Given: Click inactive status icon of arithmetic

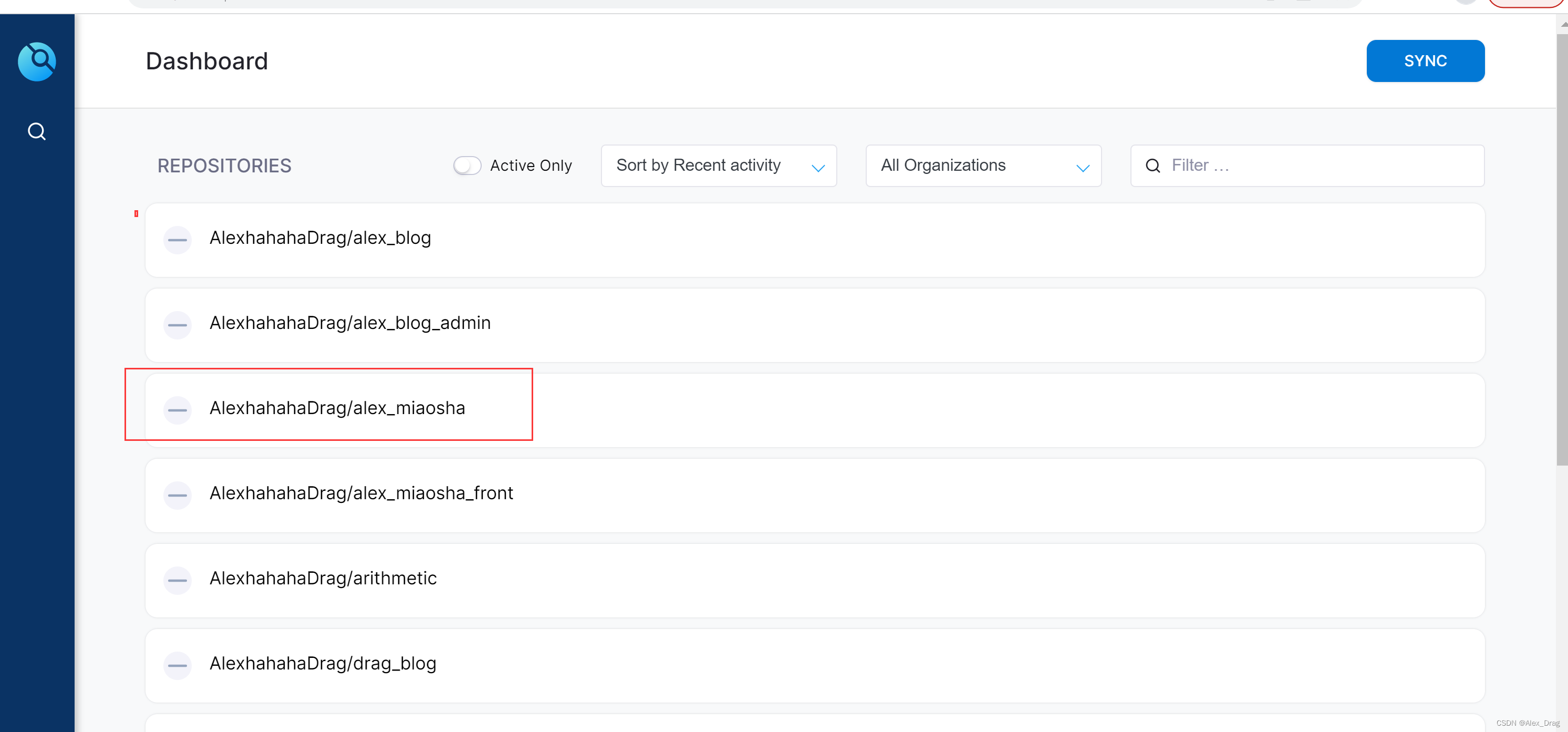Looking at the screenshot, I should click(x=177, y=580).
